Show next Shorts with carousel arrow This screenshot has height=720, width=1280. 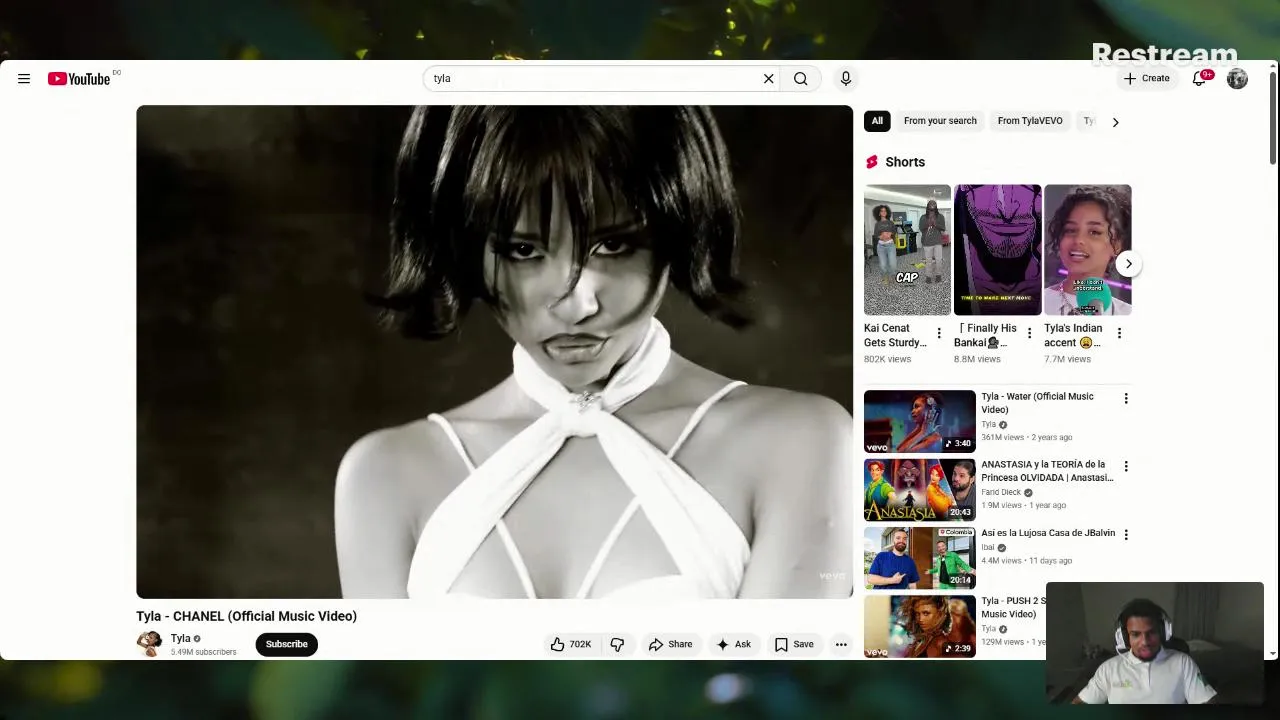click(x=1128, y=264)
